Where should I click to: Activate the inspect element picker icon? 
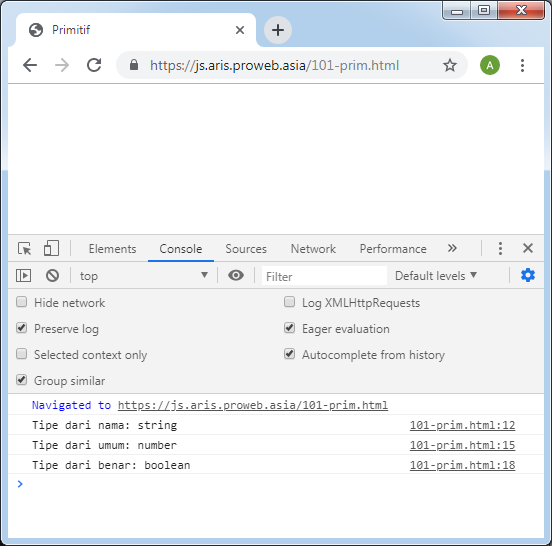25,249
